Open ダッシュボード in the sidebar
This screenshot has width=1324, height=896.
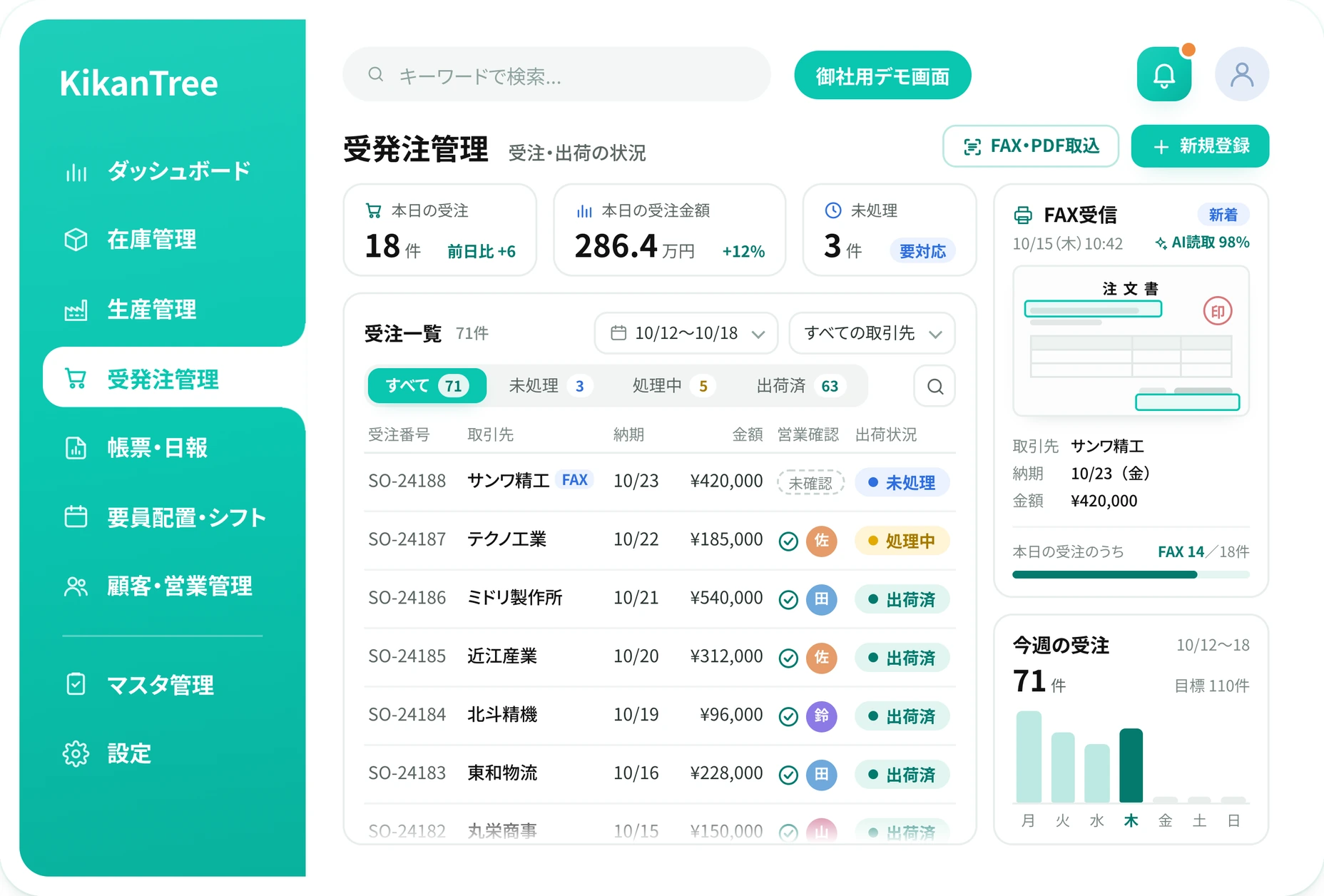pyautogui.click(x=158, y=171)
